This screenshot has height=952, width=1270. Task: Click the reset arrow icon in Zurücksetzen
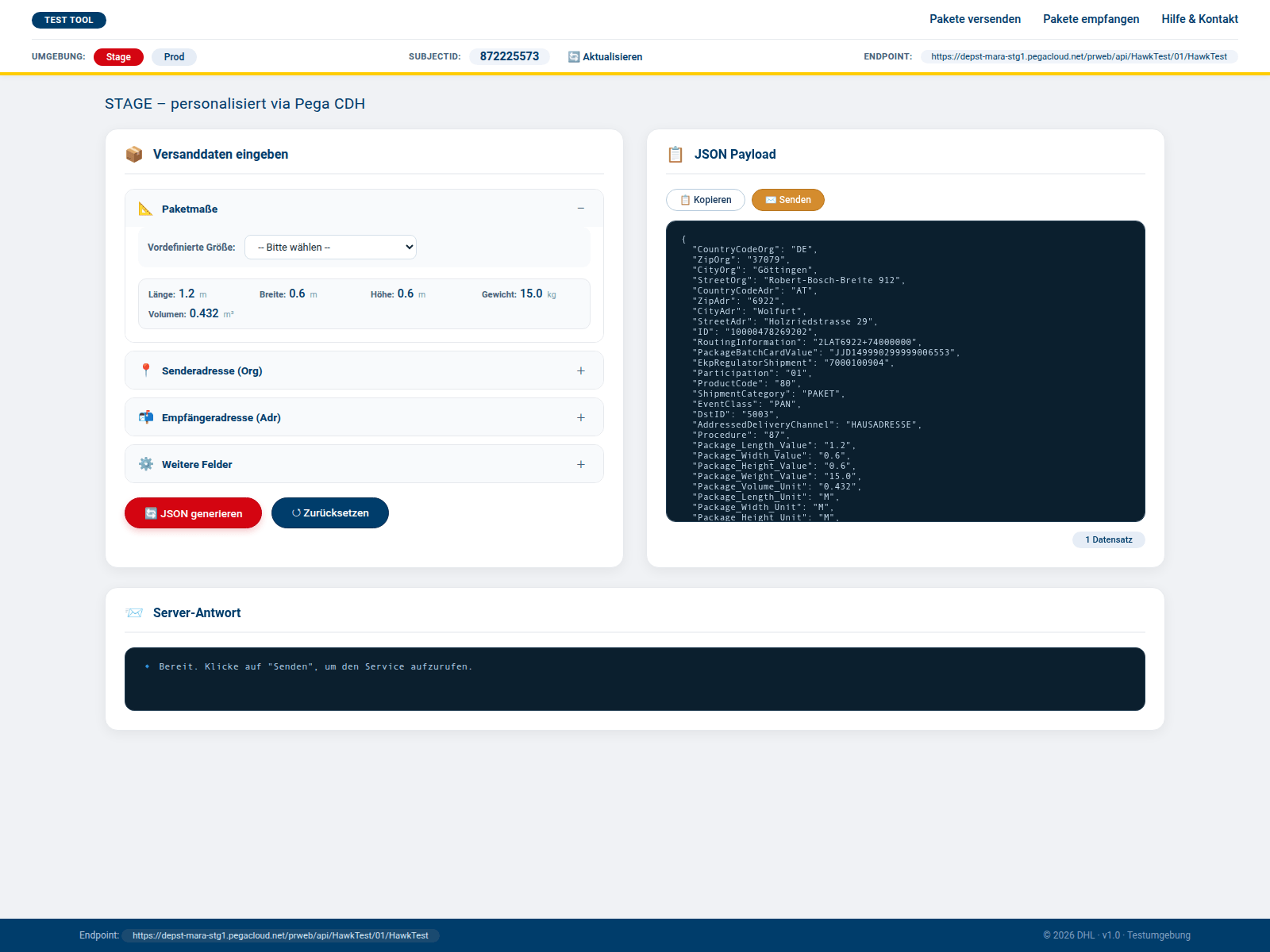click(x=296, y=512)
